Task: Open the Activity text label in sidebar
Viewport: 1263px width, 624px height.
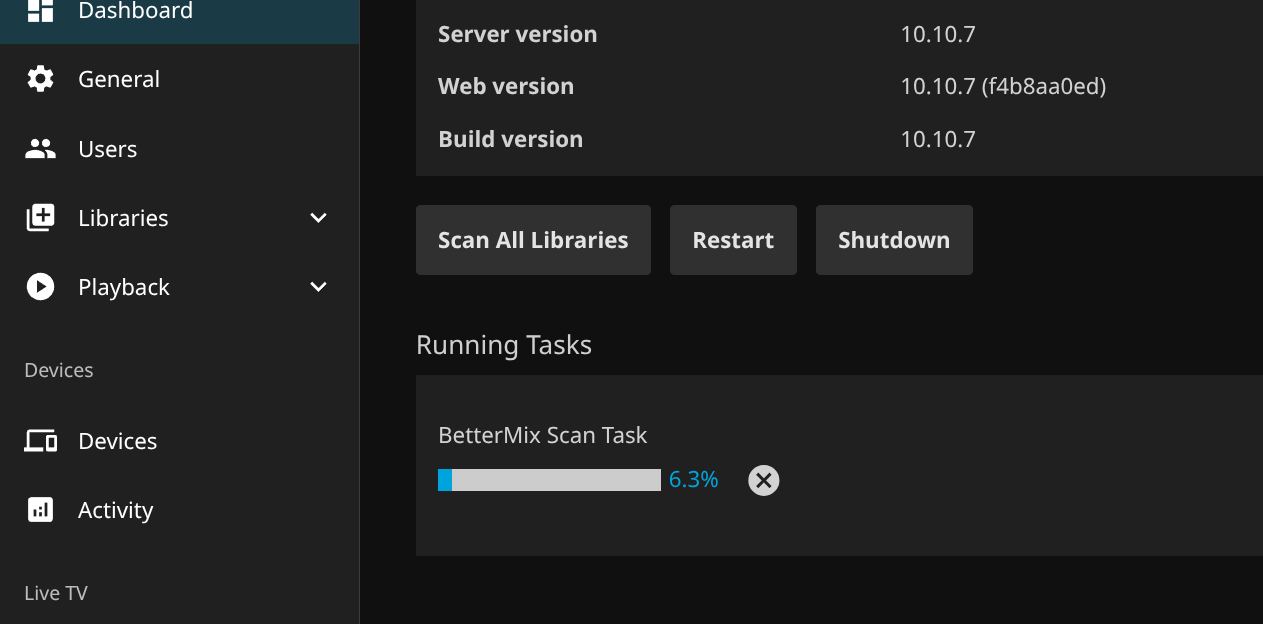Action: [x=115, y=510]
